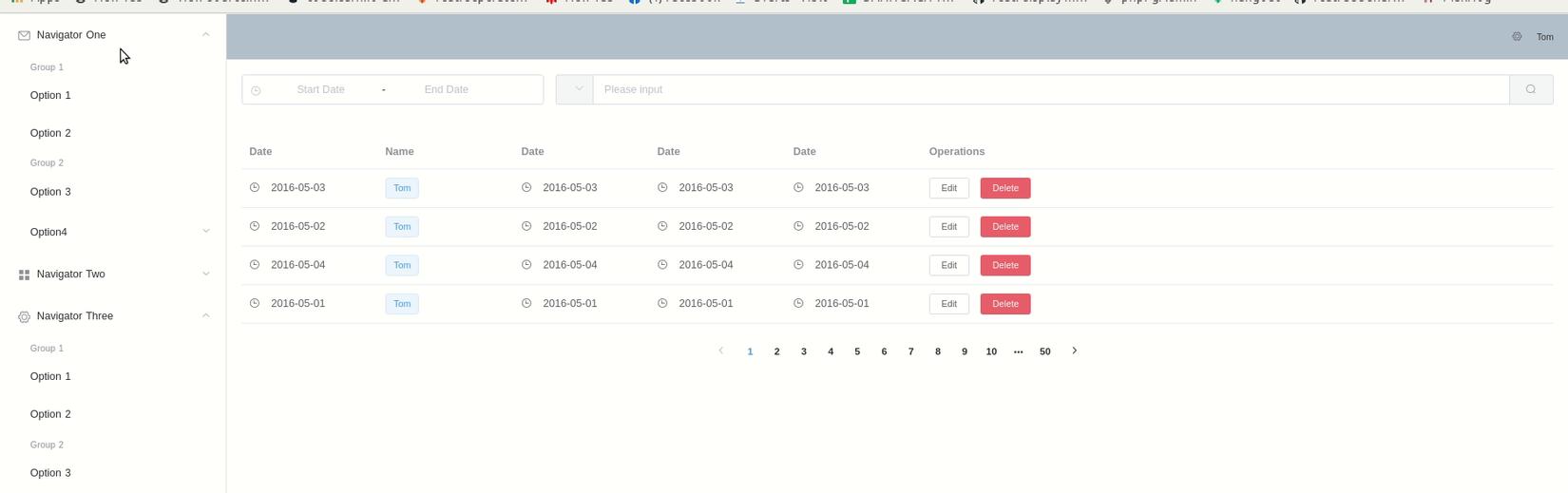Go to page 5
This screenshot has height=493, width=1568.
857,351
